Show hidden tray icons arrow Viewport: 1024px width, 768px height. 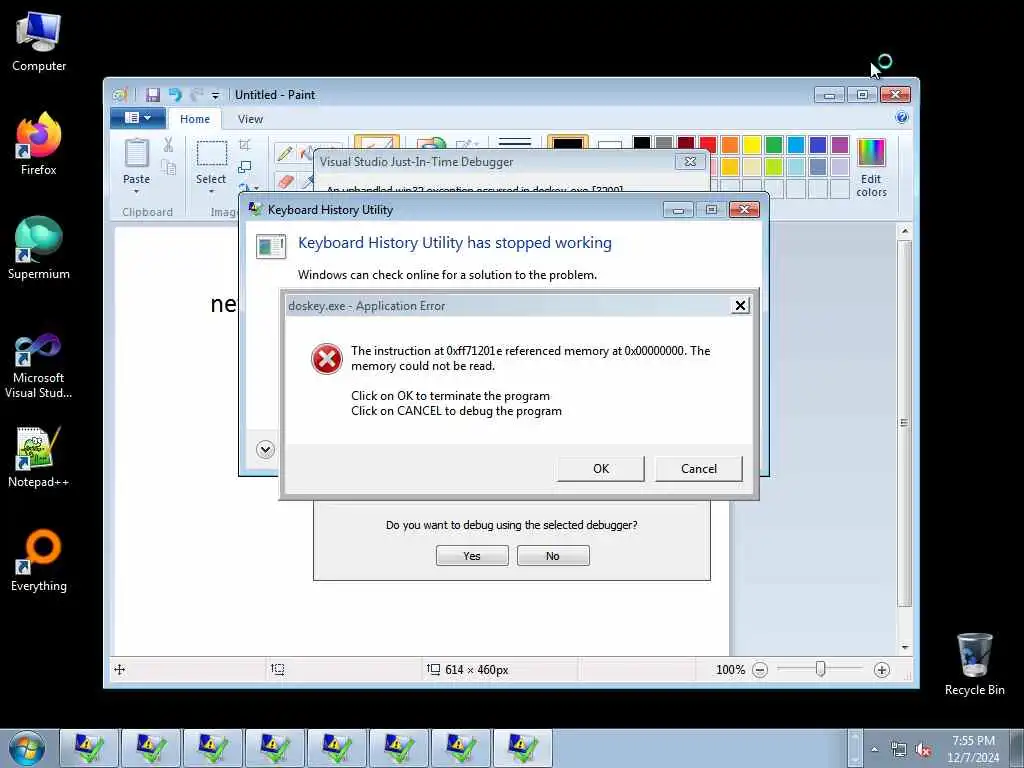click(x=874, y=750)
